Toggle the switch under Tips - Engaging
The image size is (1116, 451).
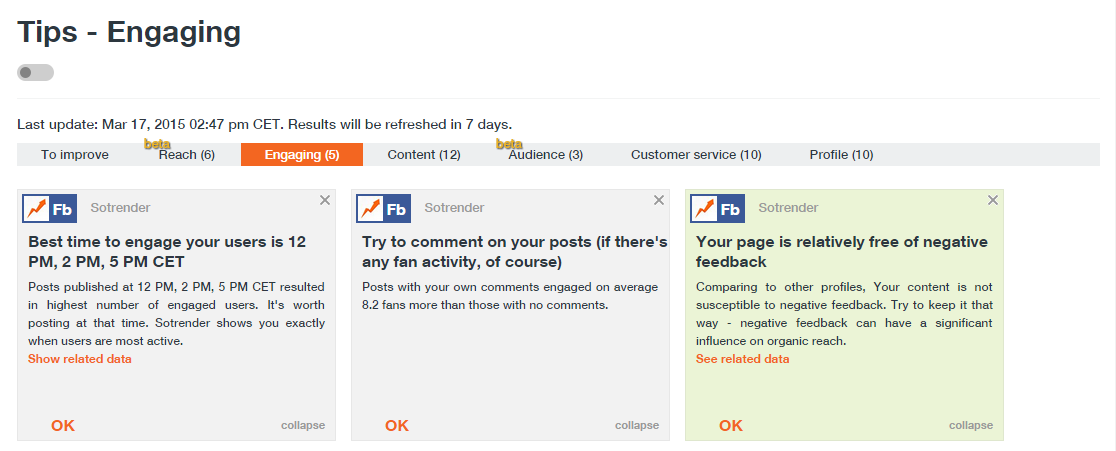pyautogui.click(x=36, y=73)
